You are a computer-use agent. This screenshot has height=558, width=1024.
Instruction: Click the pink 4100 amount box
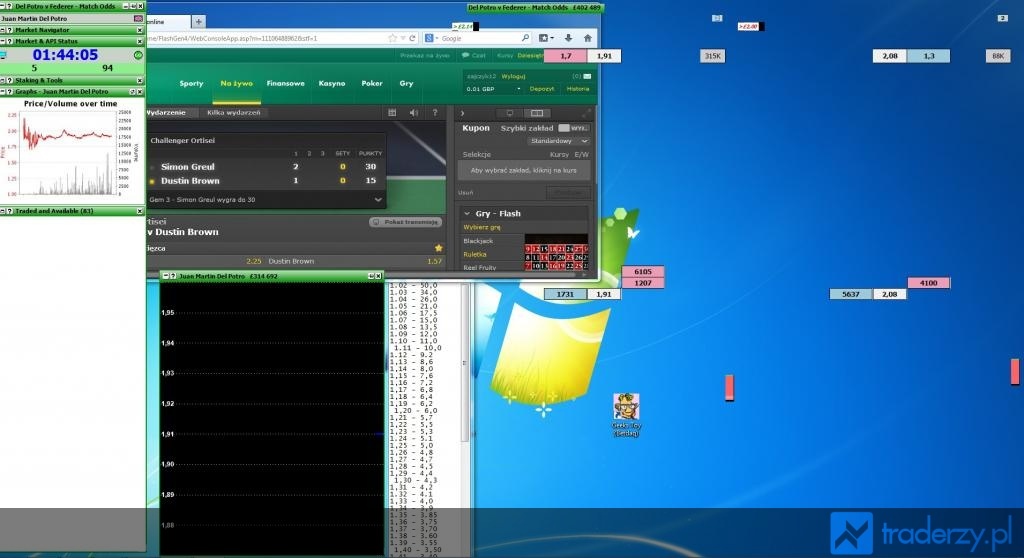point(929,283)
